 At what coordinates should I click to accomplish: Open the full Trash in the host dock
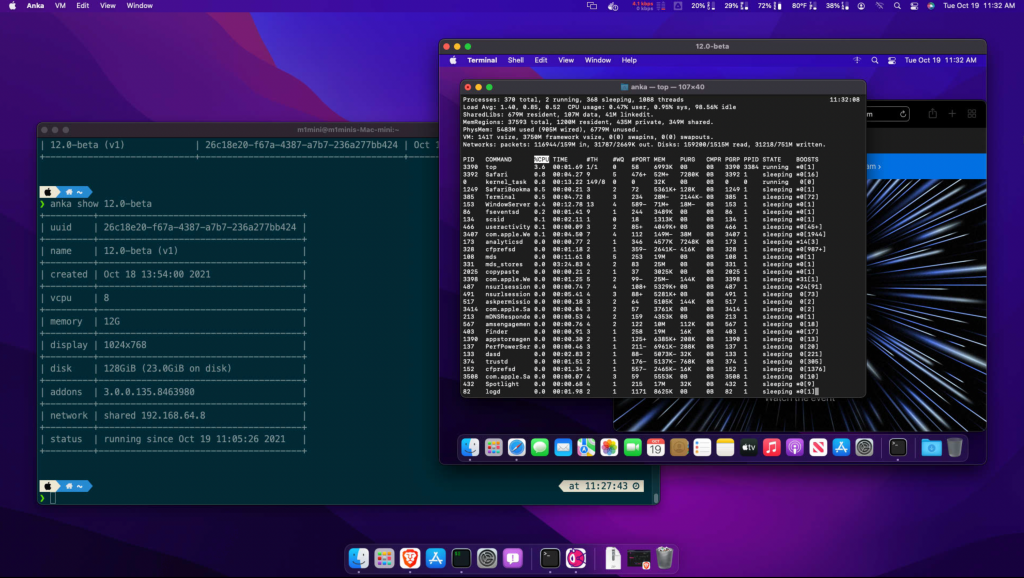tap(664, 558)
